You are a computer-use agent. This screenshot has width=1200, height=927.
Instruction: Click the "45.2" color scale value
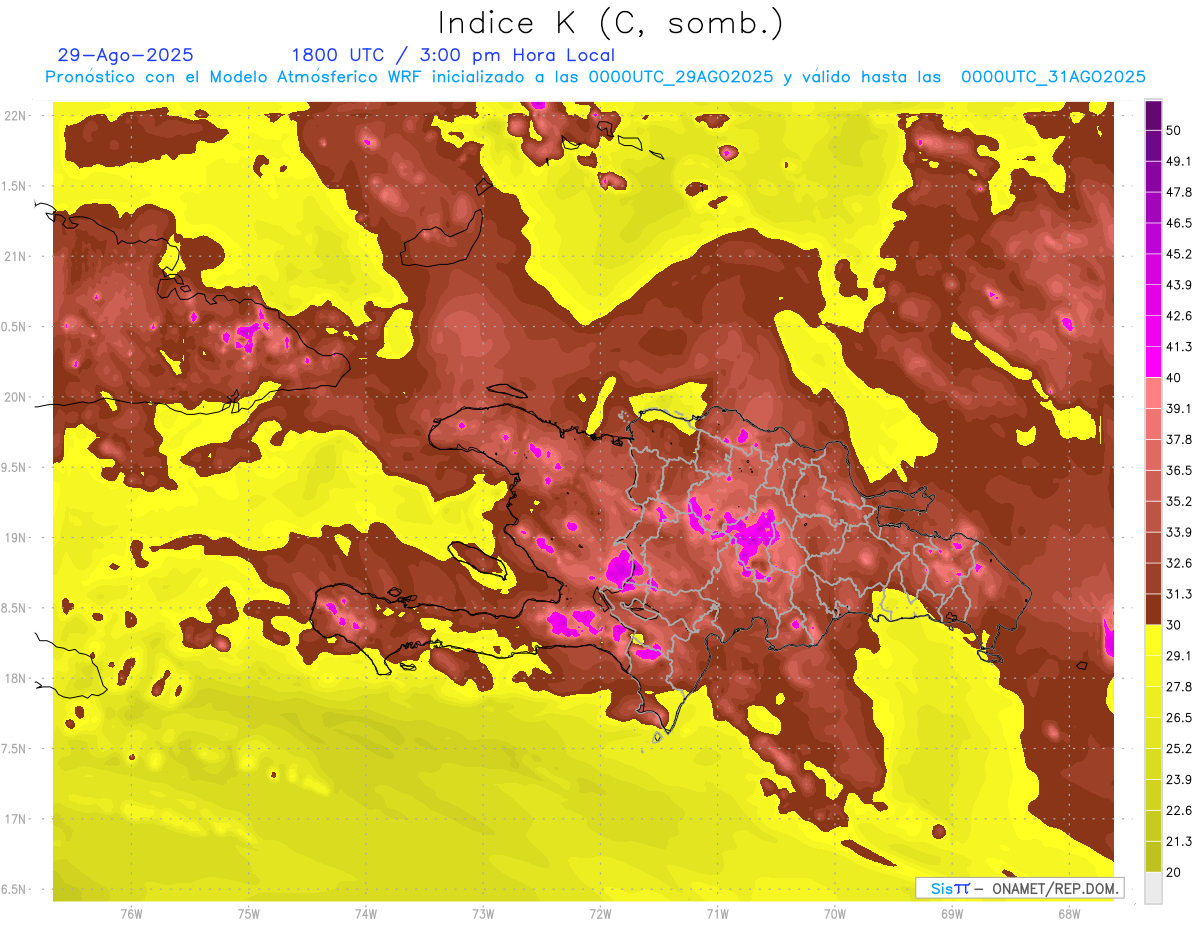click(1178, 254)
